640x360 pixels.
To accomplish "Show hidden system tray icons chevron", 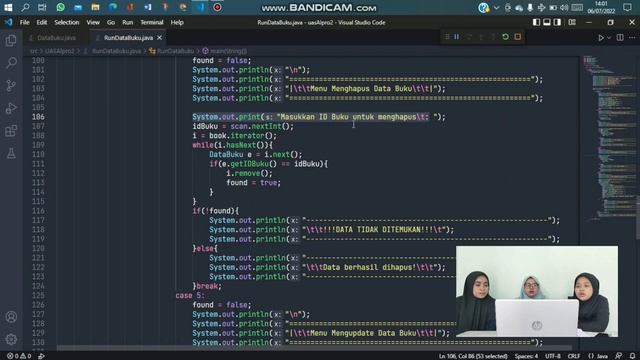I will pos(496,7).
